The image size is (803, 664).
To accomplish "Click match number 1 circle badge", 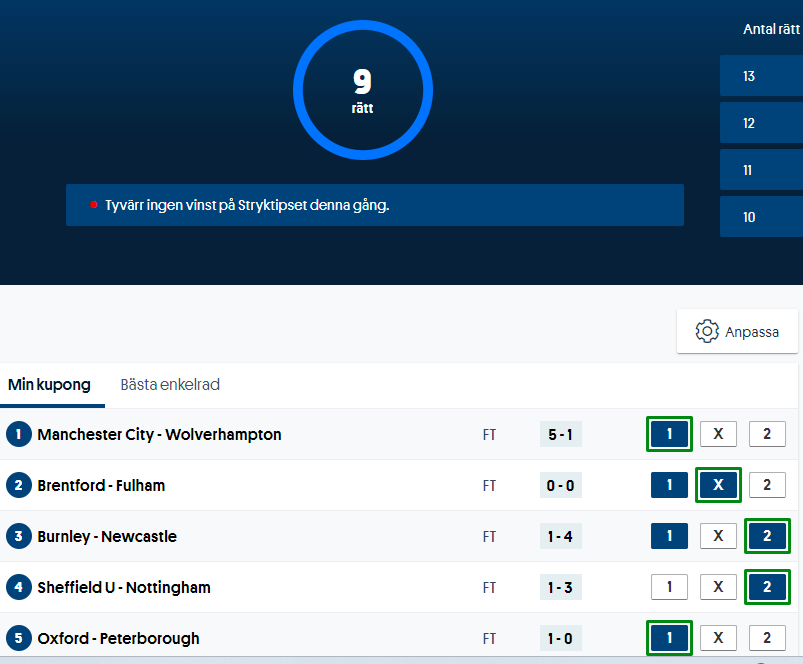I will coord(18,434).
